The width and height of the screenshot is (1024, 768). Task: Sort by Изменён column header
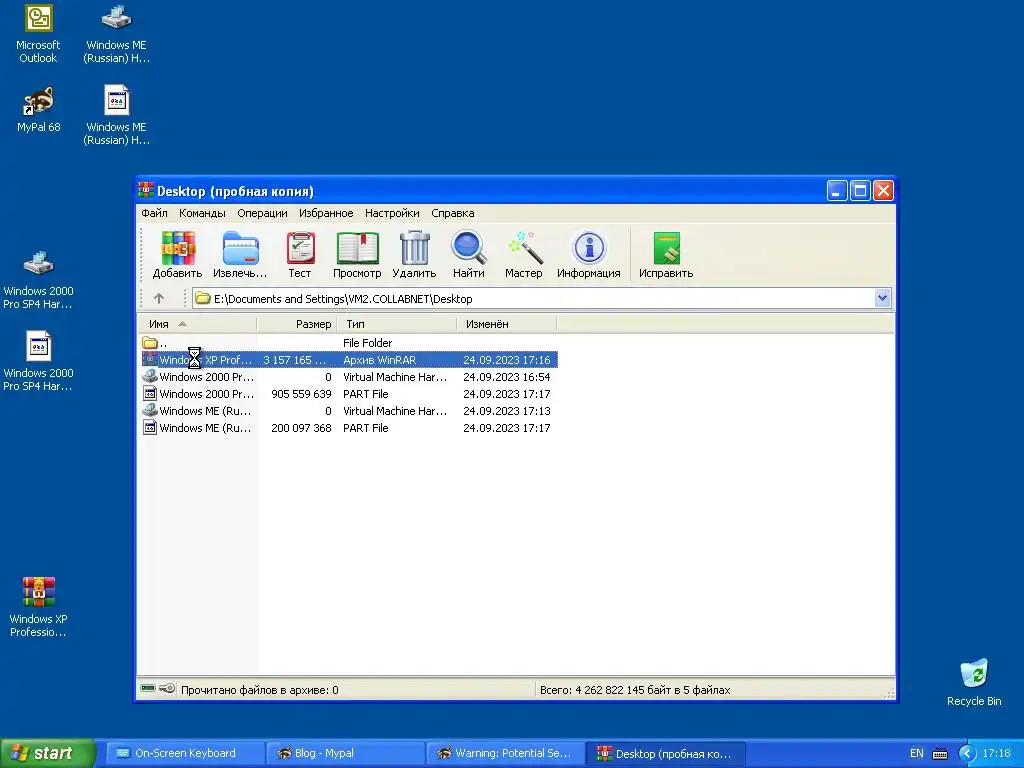click(507, 324)
